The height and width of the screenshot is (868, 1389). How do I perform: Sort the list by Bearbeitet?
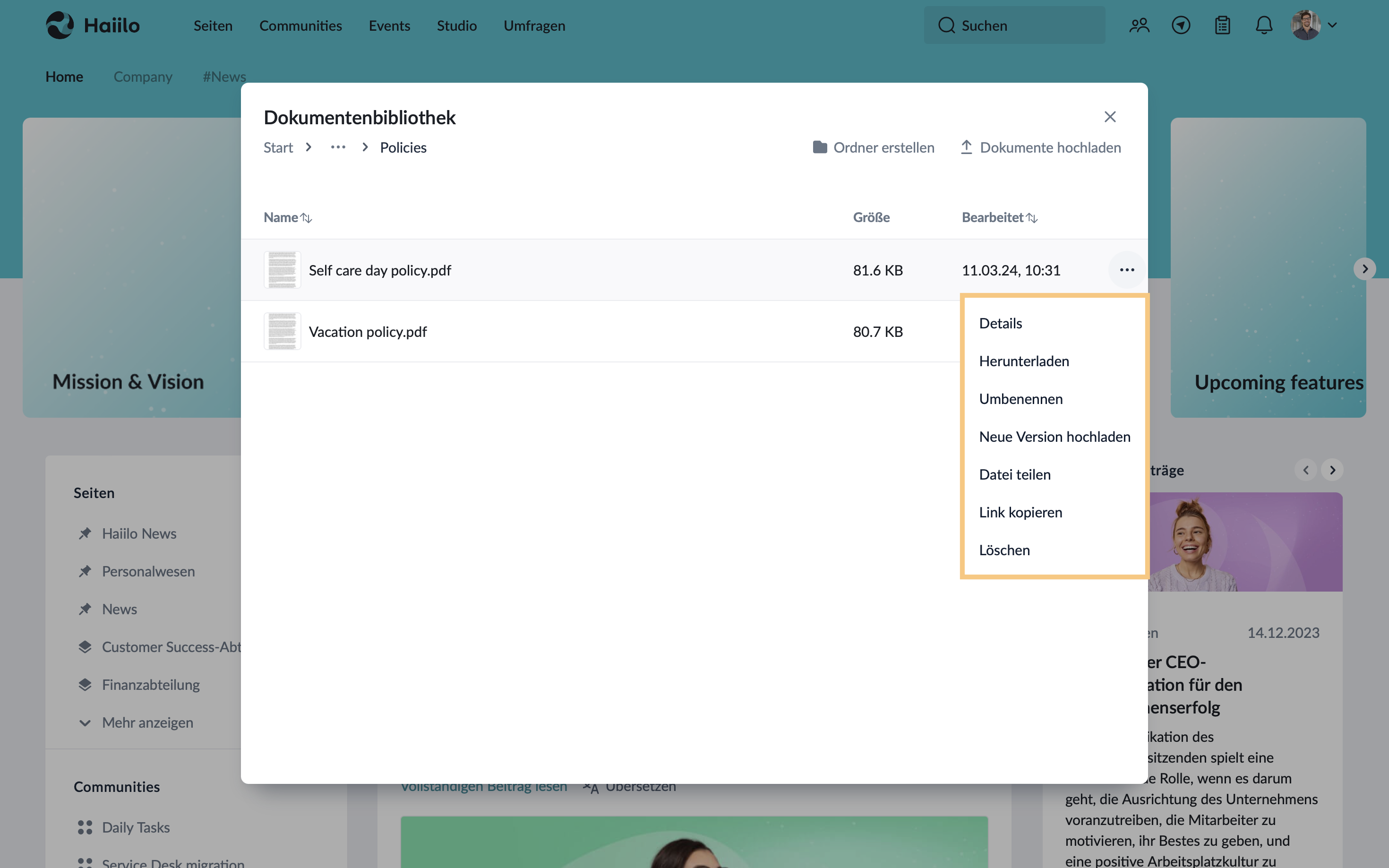point(999,217)
